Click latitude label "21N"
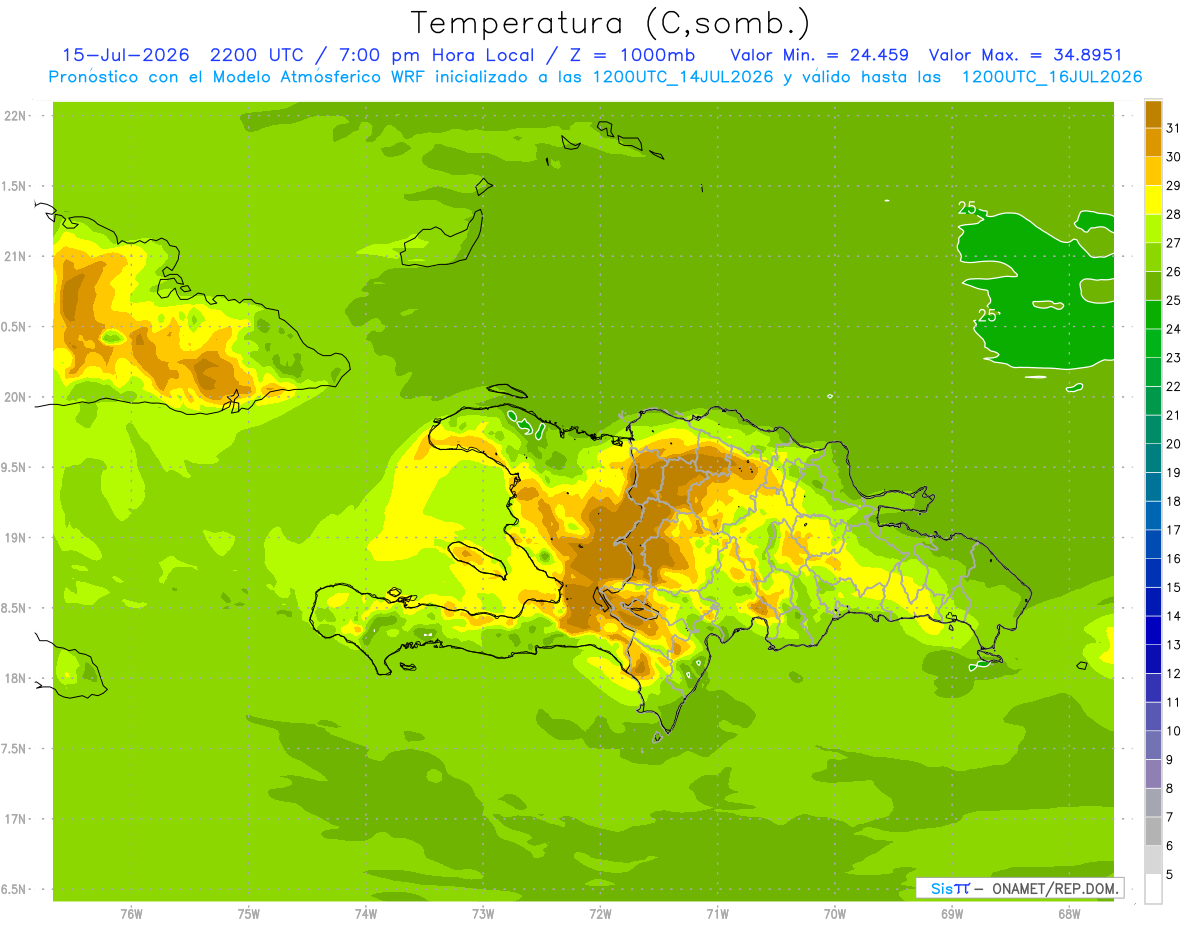Screen dimensions: 1200x927 (x=14, y=256)
